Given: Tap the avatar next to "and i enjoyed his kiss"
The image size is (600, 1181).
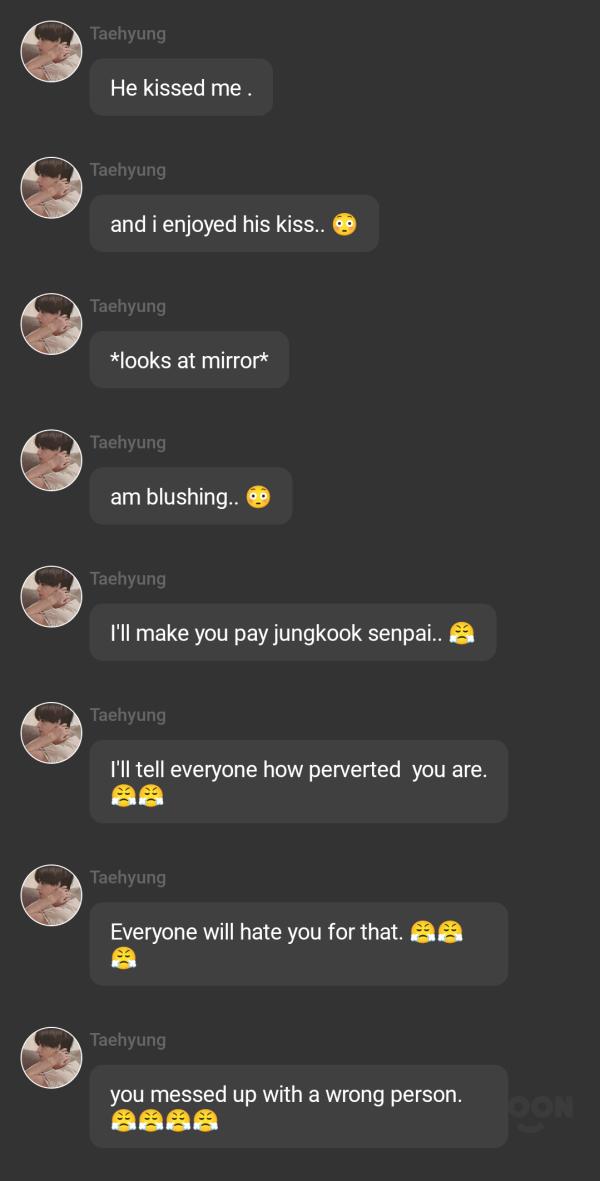Looking at the screenshot, I should [51, 187].
